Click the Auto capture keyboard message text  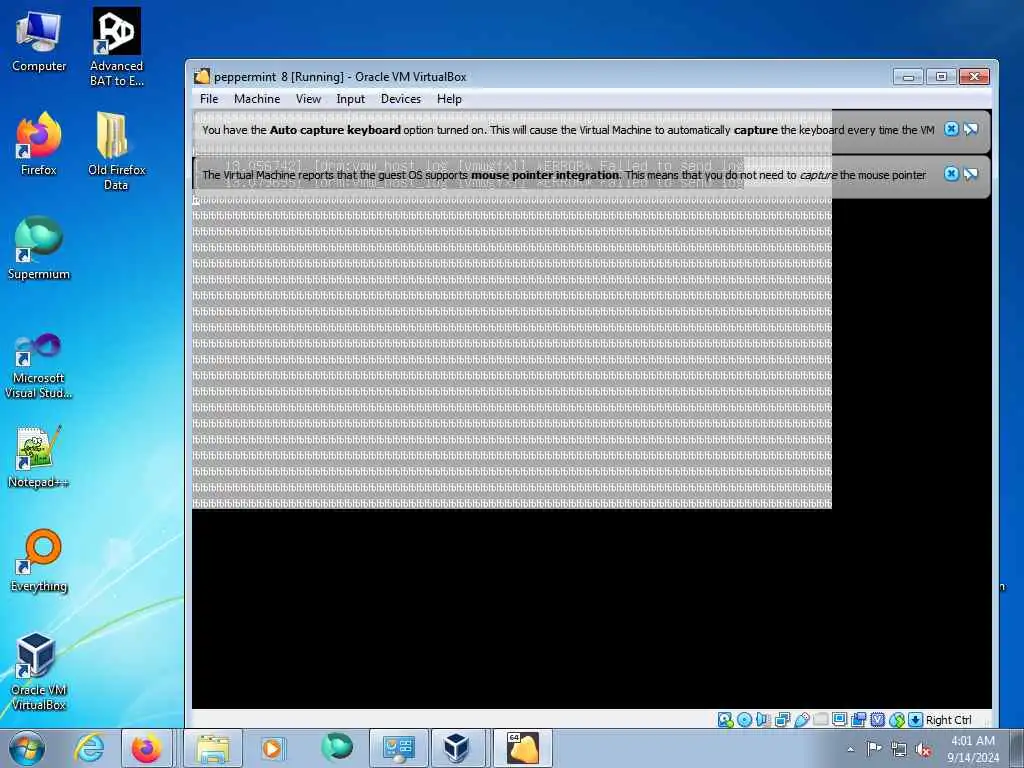568,130
